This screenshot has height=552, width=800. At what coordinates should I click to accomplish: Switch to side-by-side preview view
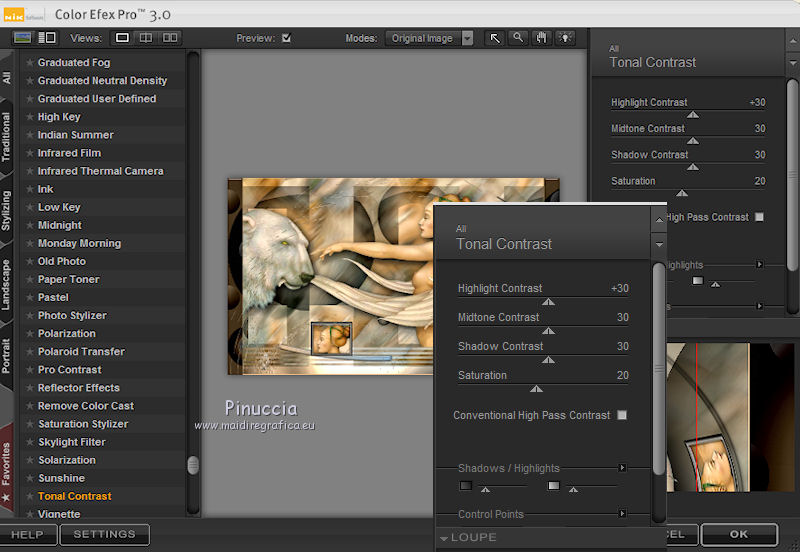170,38
